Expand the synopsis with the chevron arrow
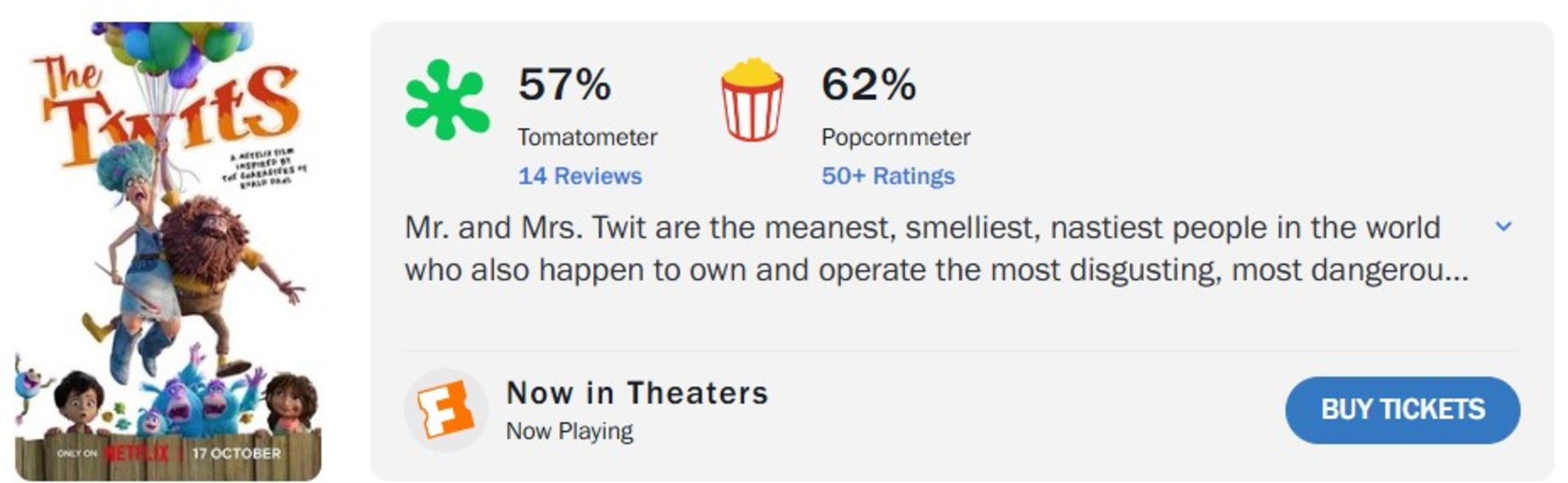 (1503, 227)
